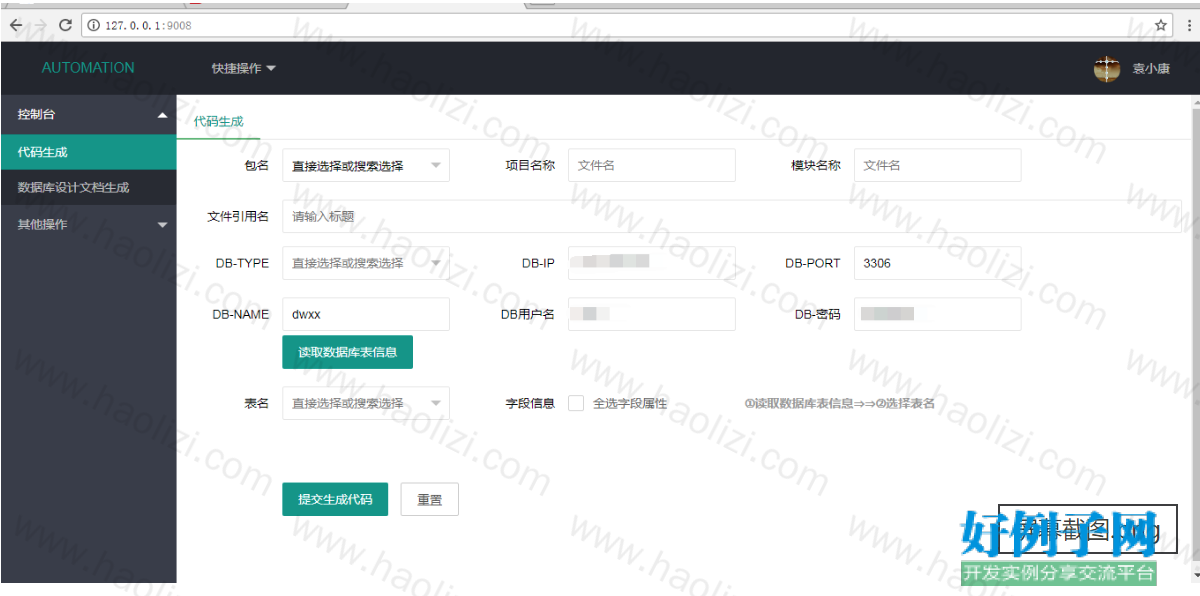Click the 读取数据库表信息 button
Screen dimensions: 1200x596
tap(348, 352)
